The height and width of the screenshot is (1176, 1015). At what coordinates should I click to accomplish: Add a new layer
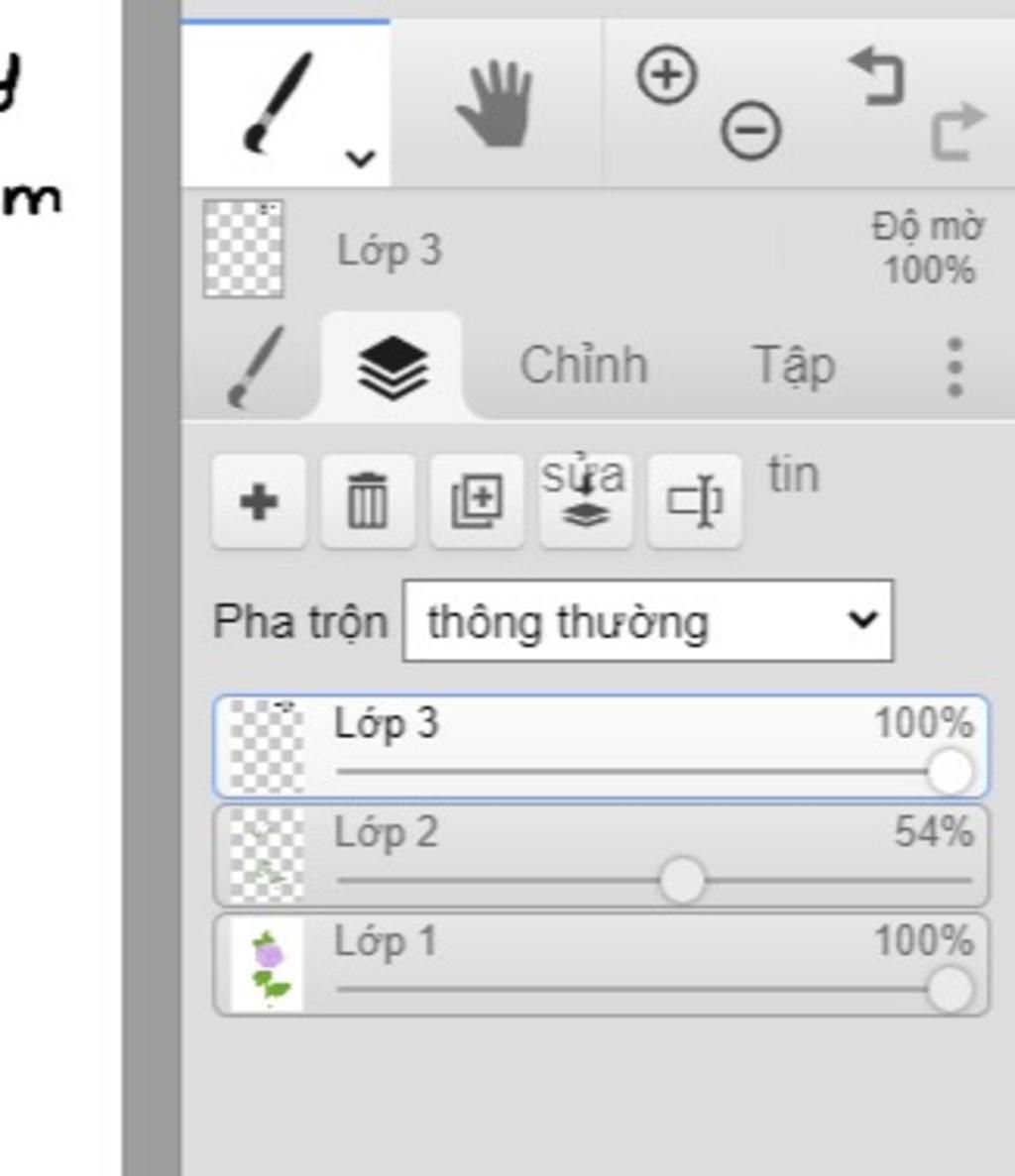[259, 501]
